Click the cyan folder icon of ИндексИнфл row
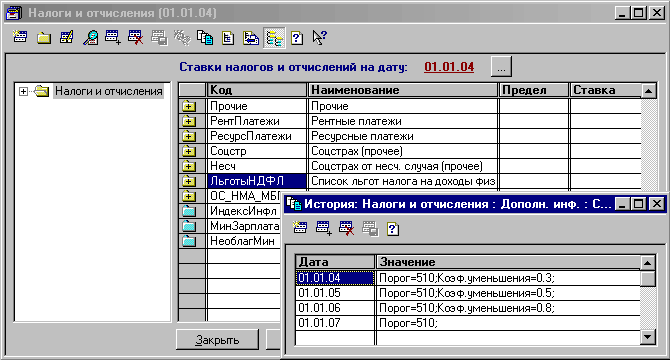This screenshot has width=670, height=360. click(x=188, y=211)
